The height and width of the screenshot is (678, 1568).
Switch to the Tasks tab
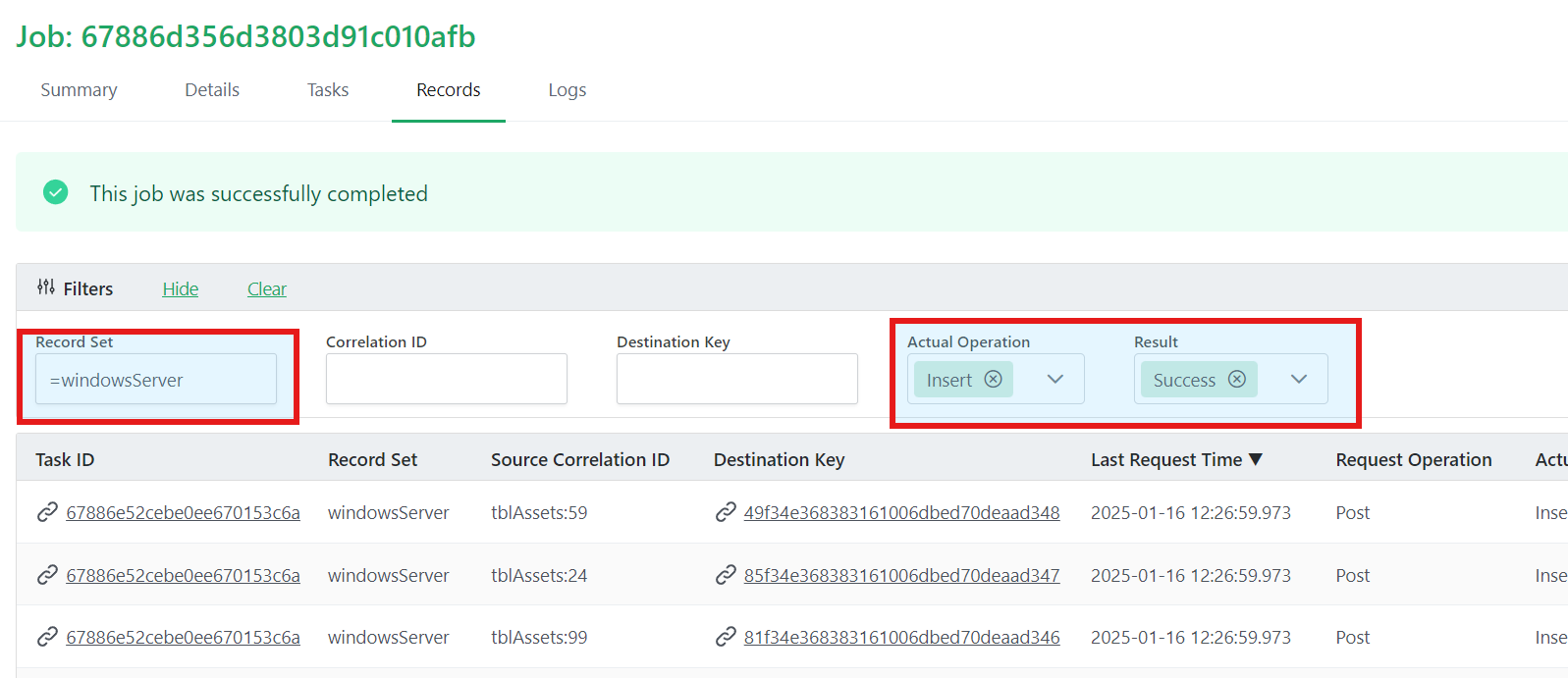click(328, 90)
